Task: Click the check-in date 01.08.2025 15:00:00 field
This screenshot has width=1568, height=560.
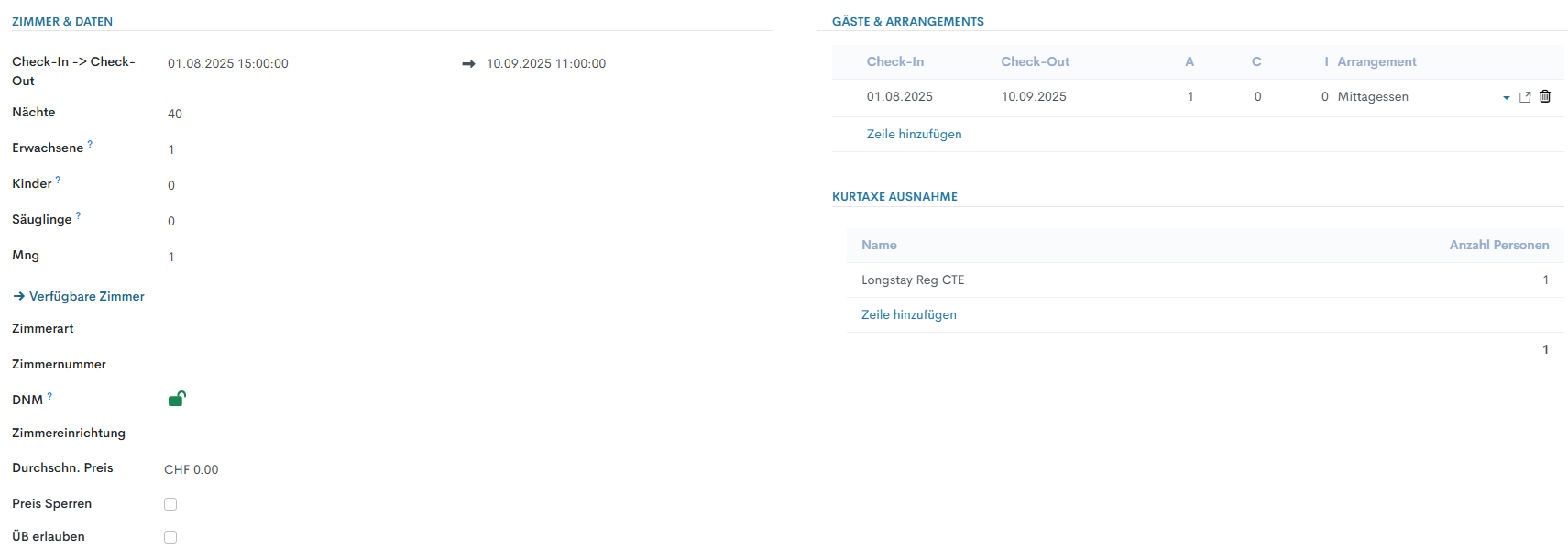Action: coord(228,64)
